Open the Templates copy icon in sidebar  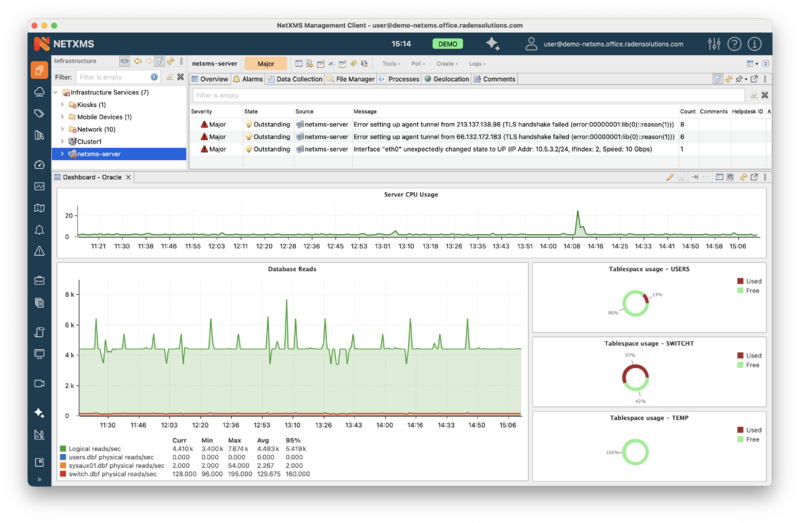[39, 303]
